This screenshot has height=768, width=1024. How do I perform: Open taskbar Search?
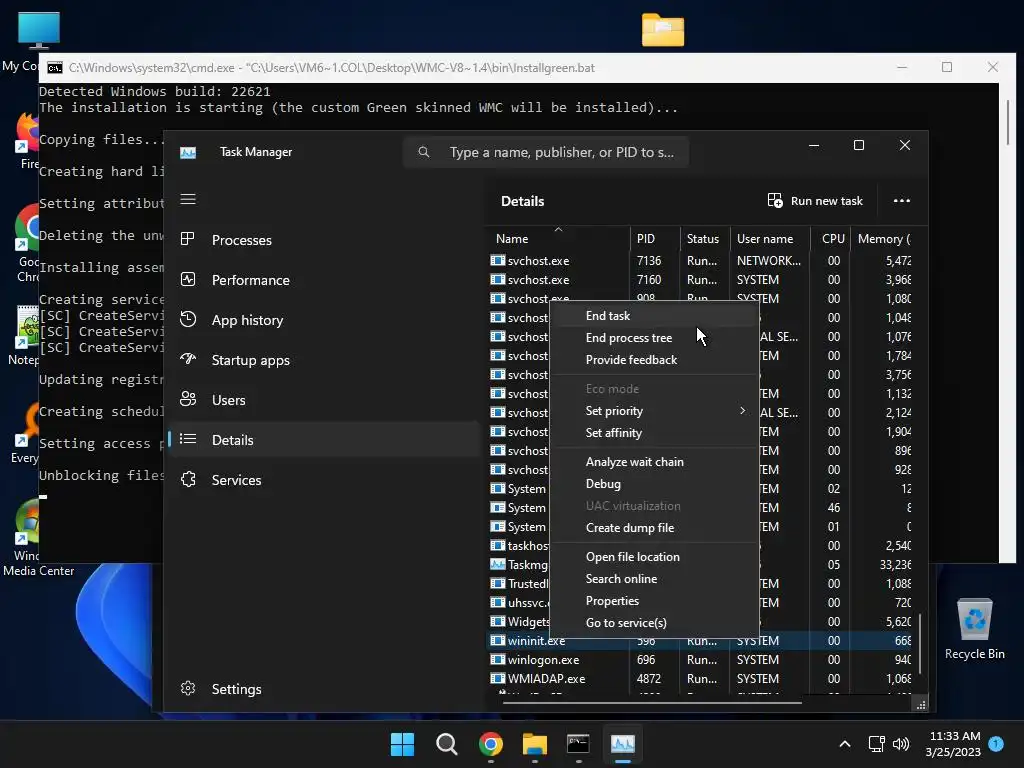(447, 744)
